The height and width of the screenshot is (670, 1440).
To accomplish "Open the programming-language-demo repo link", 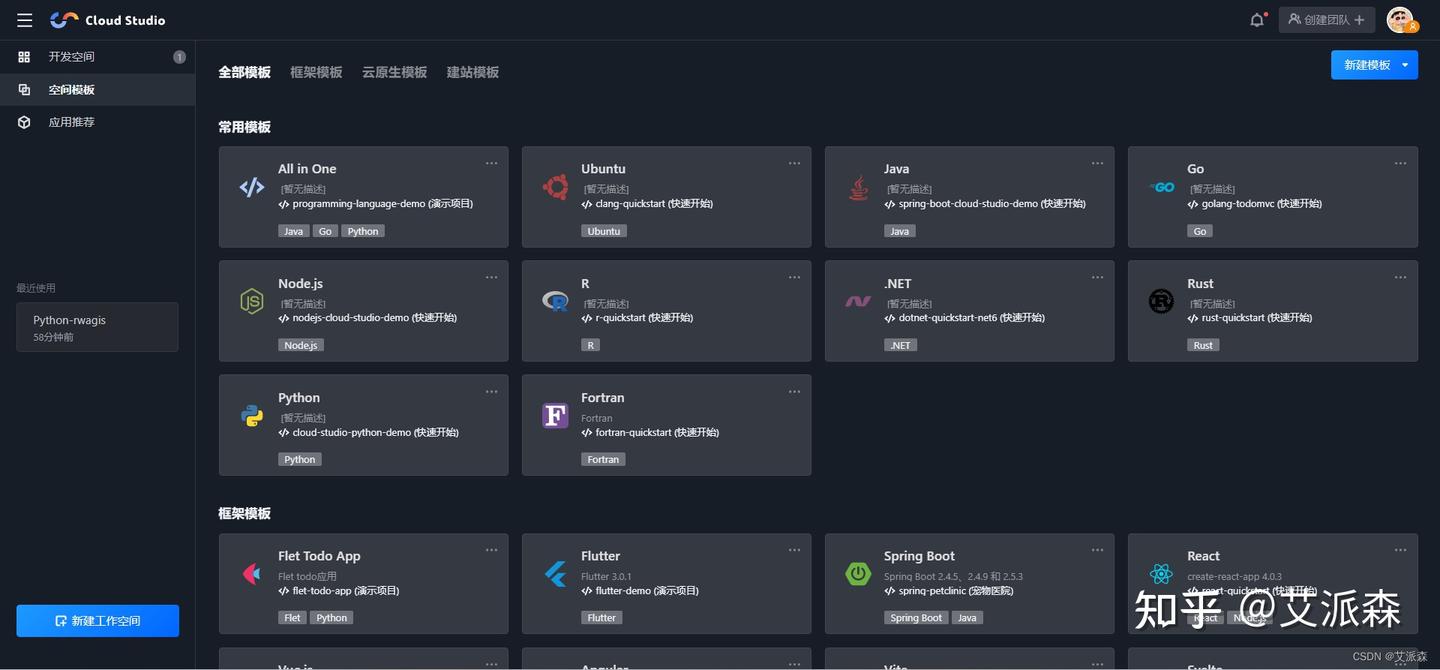I will point(375,204).
